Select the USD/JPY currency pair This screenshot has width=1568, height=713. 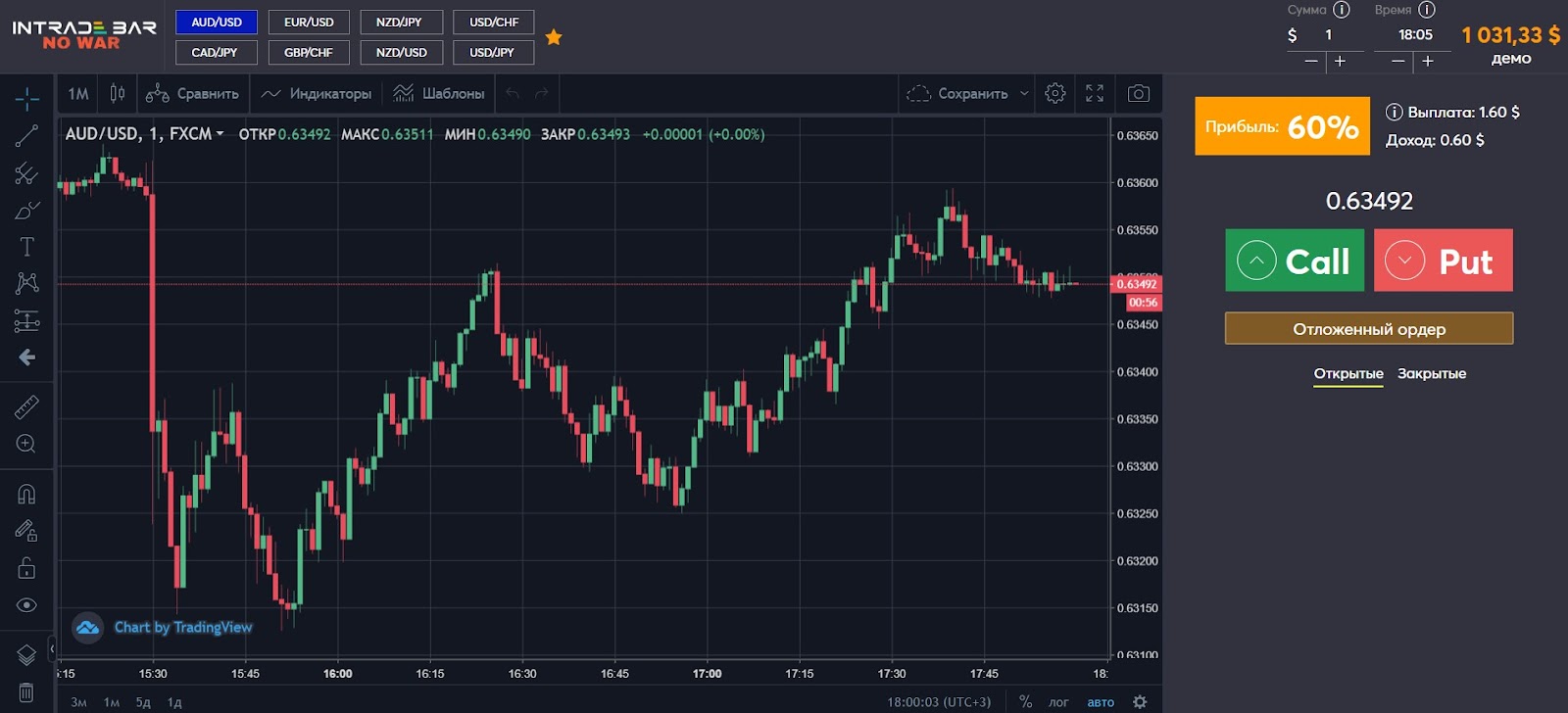[494, 53]
